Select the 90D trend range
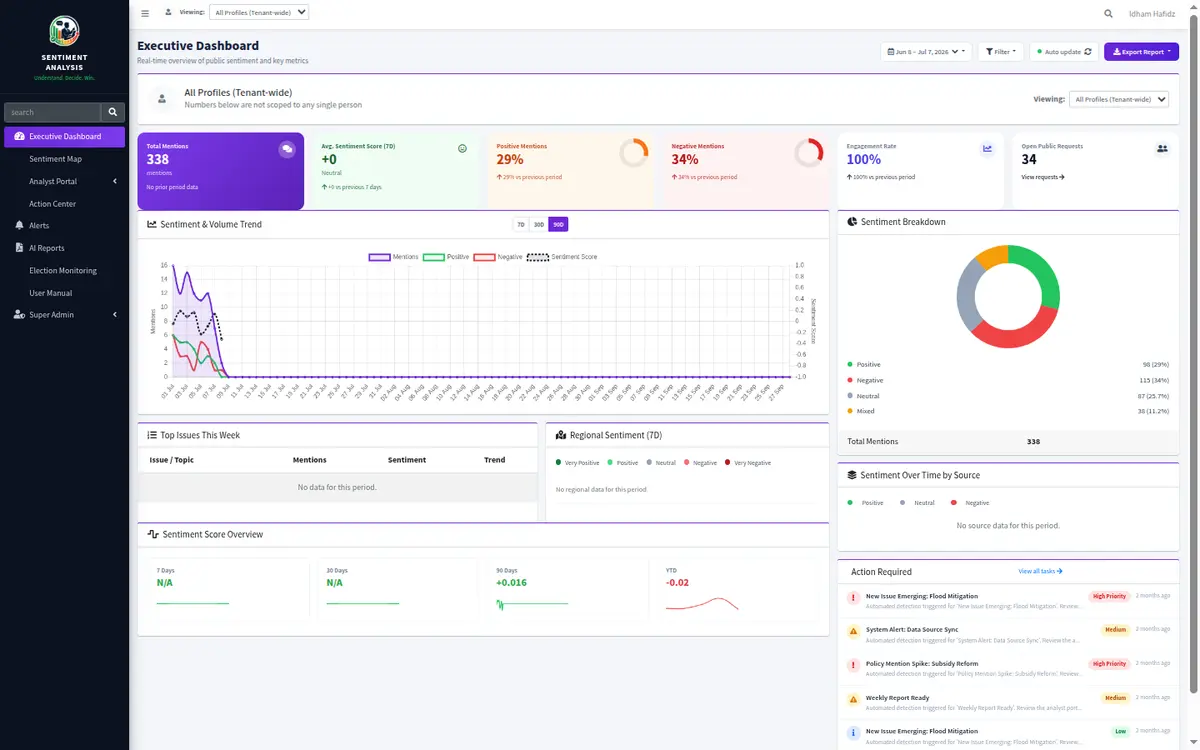Screen dimensions: 1200x750 tap(558, 225)
